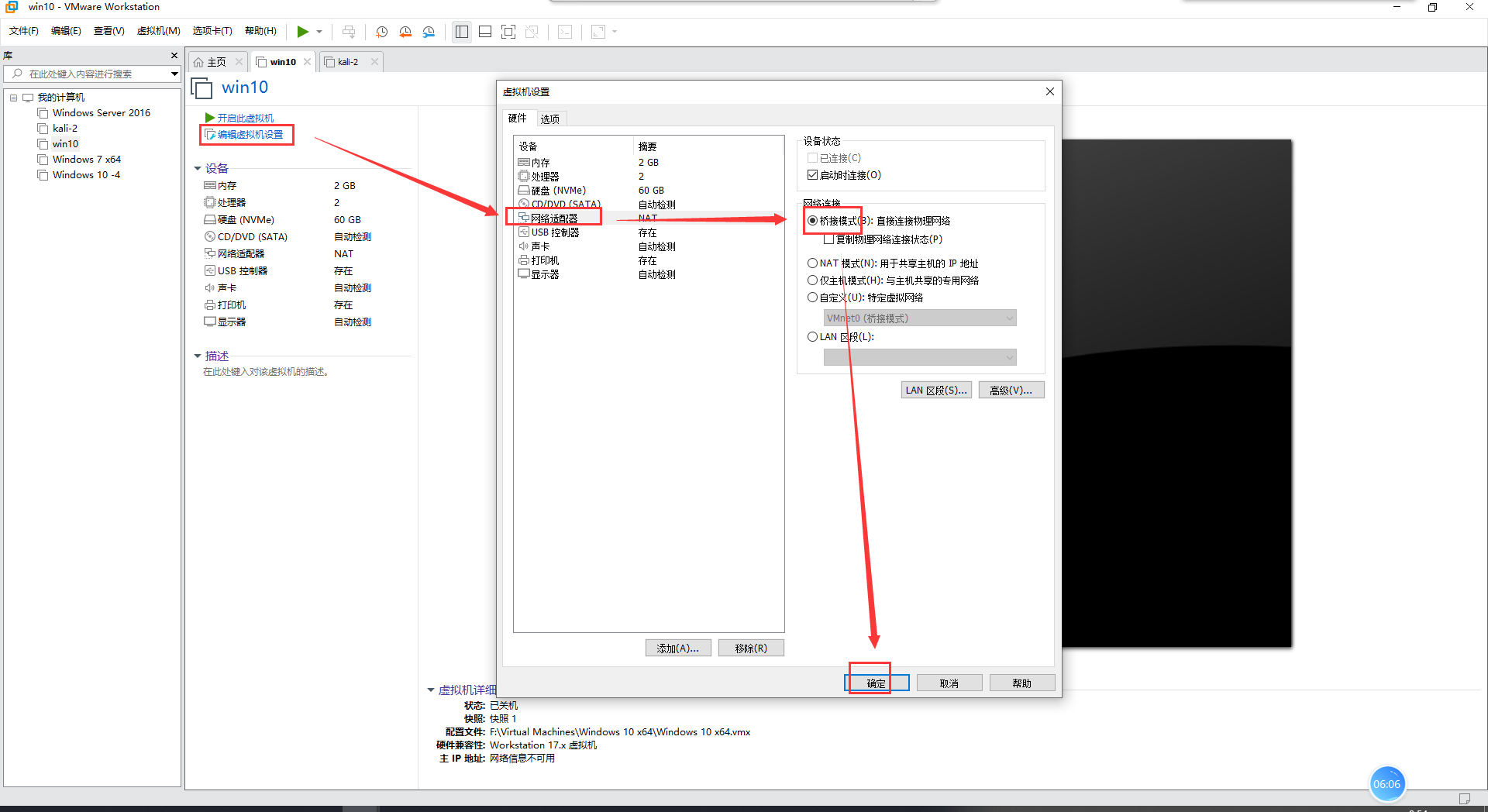
Task: Select the LAN 区段(L) radio button
Action: click(x=812, y=337)
